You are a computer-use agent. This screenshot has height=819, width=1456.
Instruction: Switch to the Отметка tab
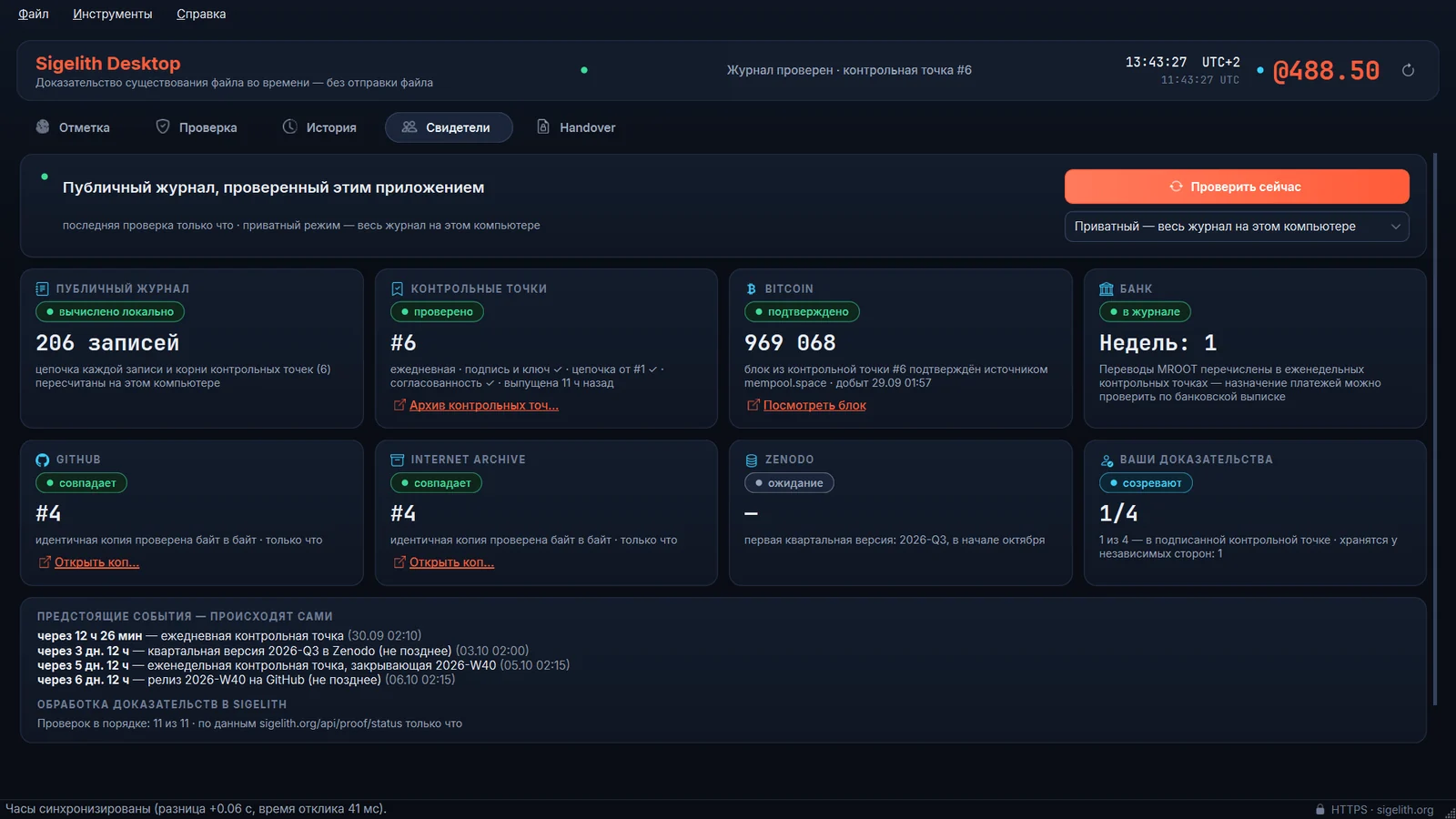73,127
